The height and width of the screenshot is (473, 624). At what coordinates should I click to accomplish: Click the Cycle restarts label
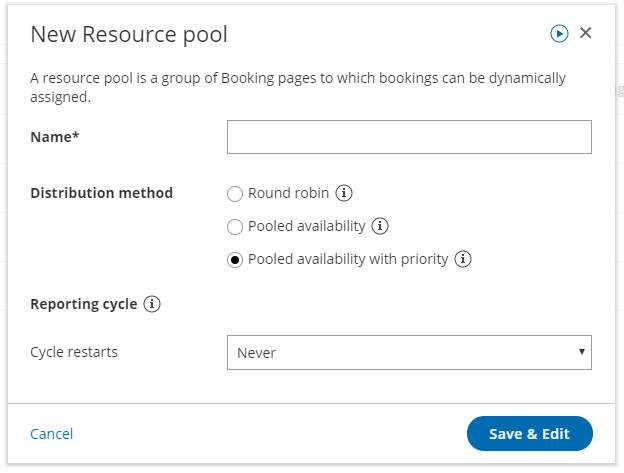pyautogui.click(x=74, y=352)
